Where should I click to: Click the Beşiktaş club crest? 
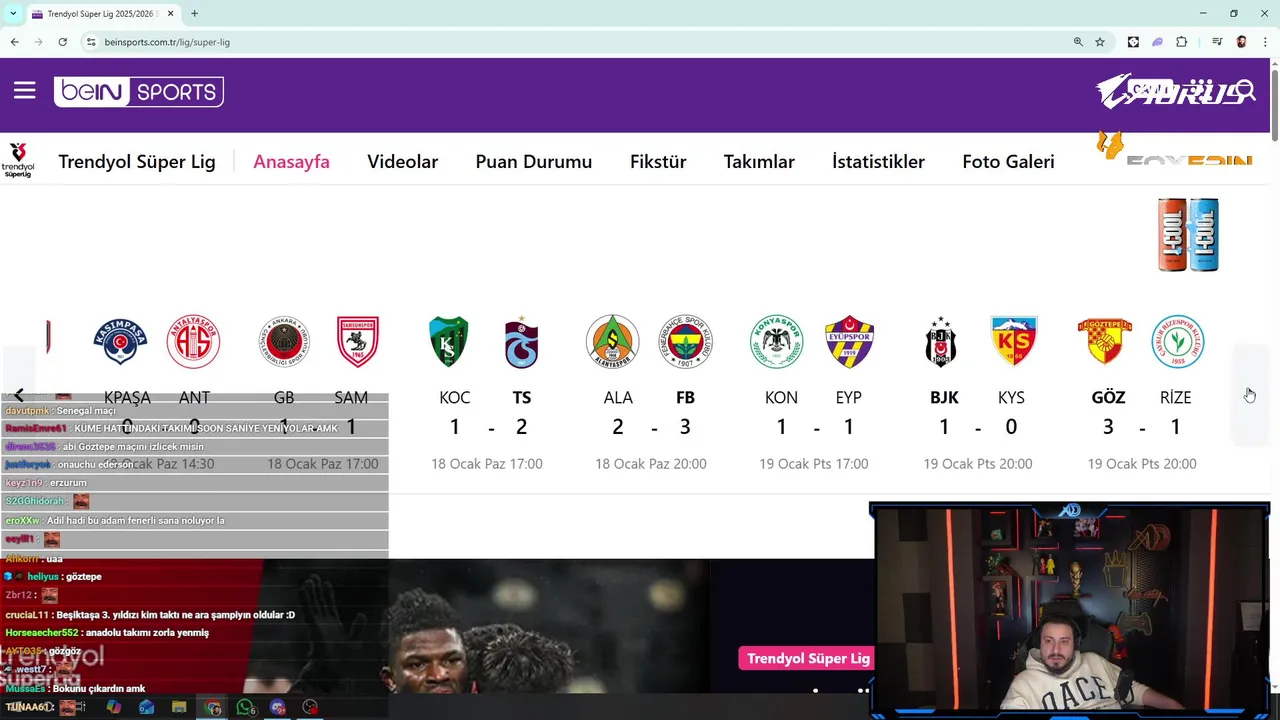click(x=940, y=342)
